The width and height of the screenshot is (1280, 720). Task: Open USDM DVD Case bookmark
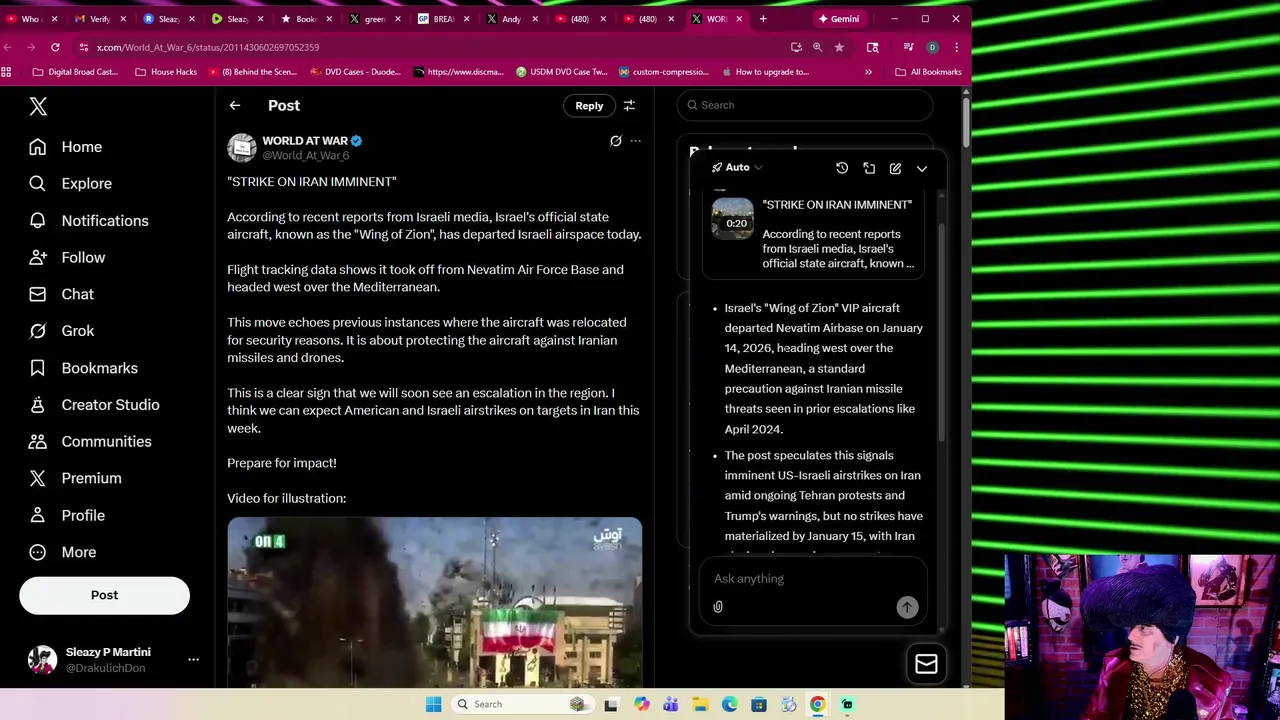pyautogui.click(x=561, y=72)
